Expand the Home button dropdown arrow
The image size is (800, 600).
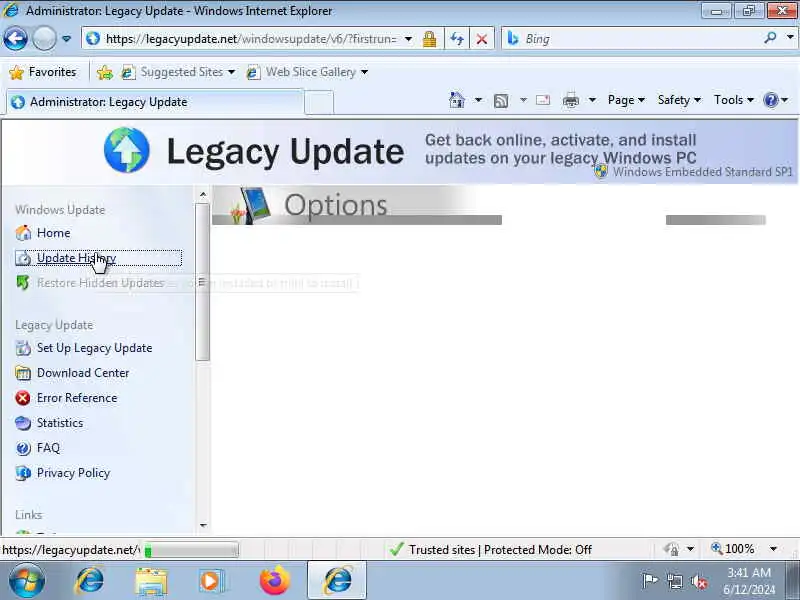(x=478, y=100)
